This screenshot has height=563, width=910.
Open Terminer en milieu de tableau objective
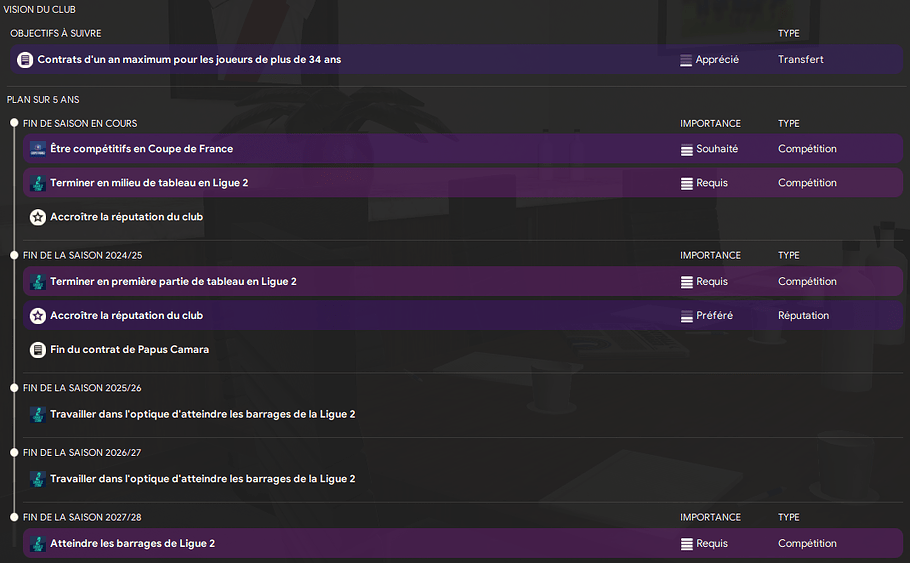[x=463, y=183]
